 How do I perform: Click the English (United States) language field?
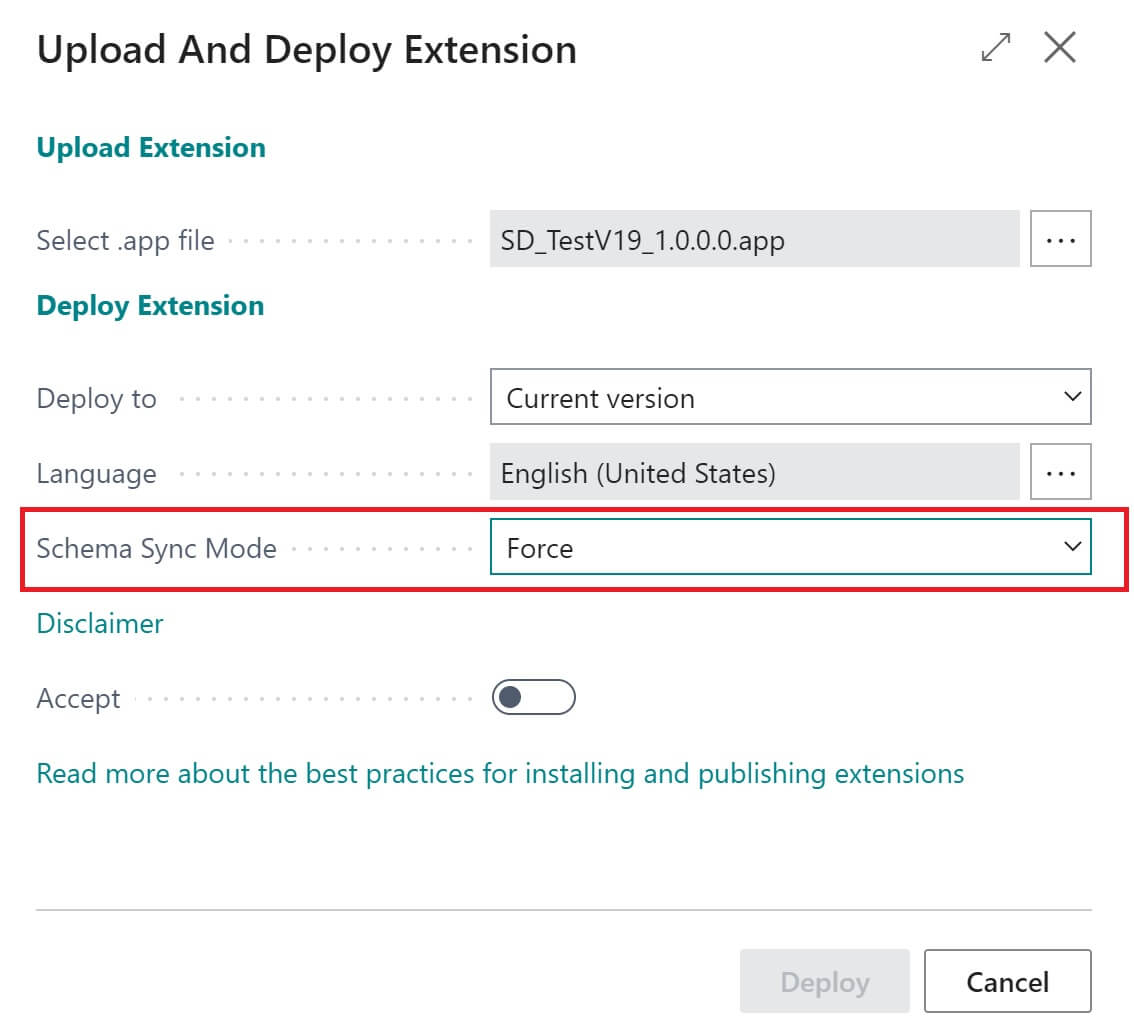754,472
